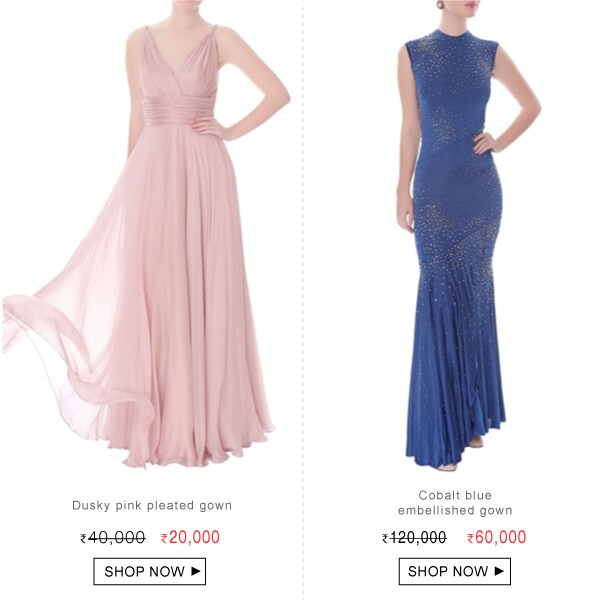Click the arrow icon in the pink gown's Shop Now button
Screen dimensions: 600x600
tap(196, 571)
